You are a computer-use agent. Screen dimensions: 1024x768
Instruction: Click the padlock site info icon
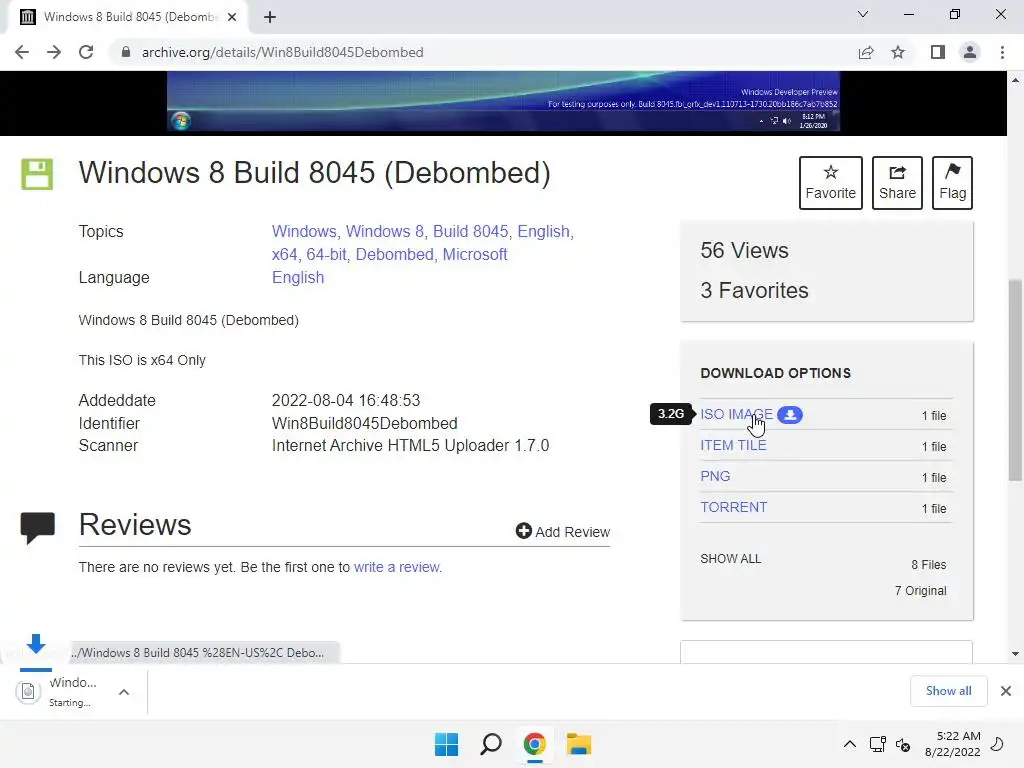tap(126, 52)
